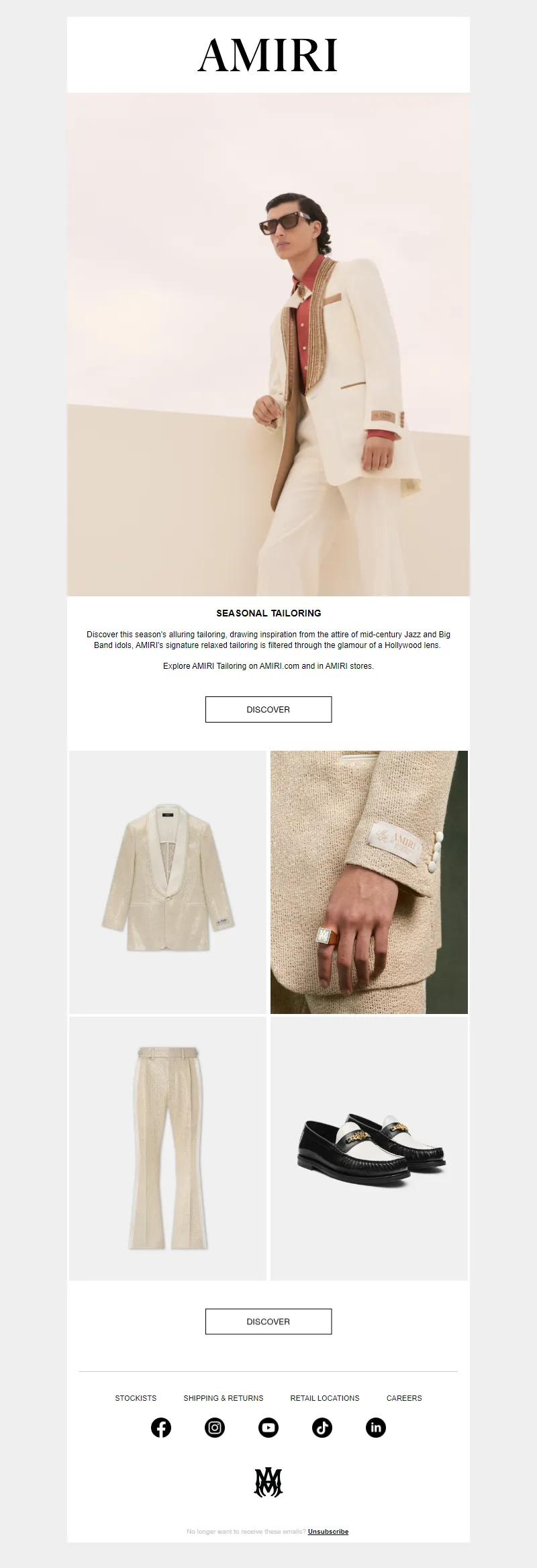Open the Facebook social icon
537x1568 pixels.
click(x=161, y=1428)
